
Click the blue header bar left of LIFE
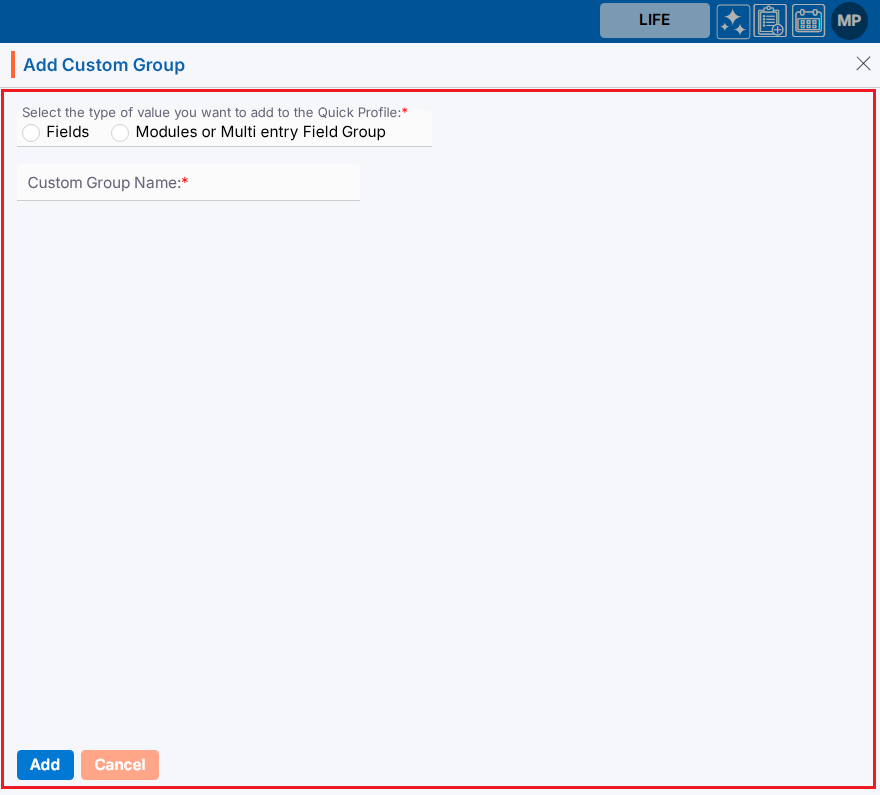click(x=300, y=20)
